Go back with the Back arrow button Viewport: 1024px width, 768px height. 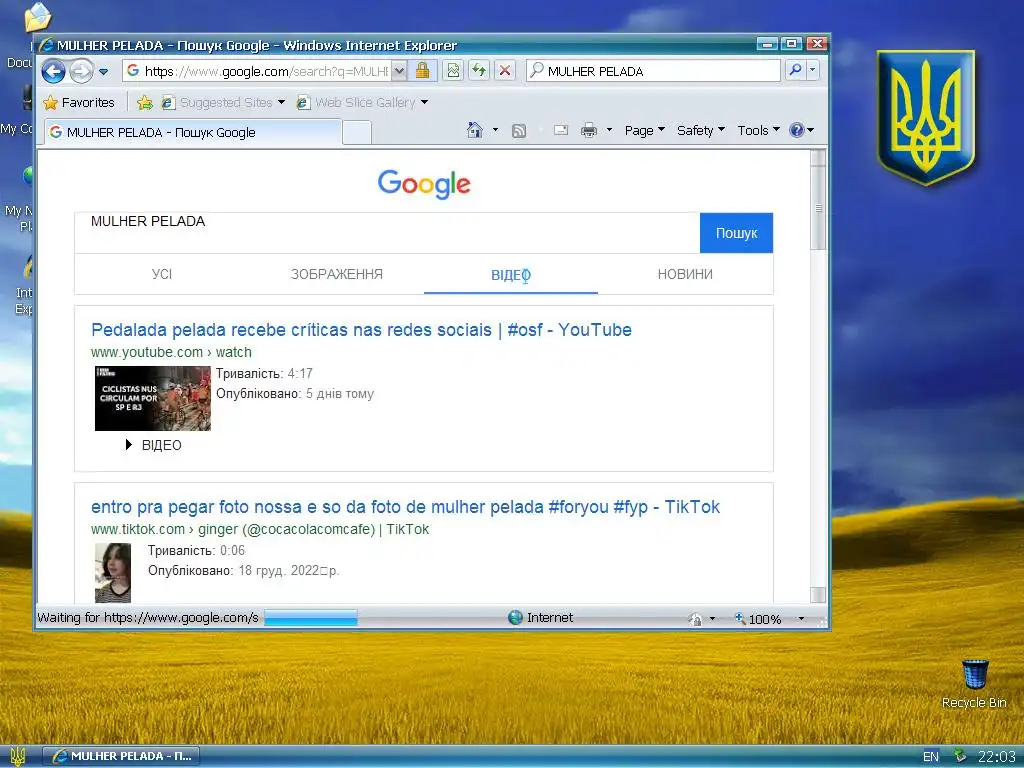54,71
